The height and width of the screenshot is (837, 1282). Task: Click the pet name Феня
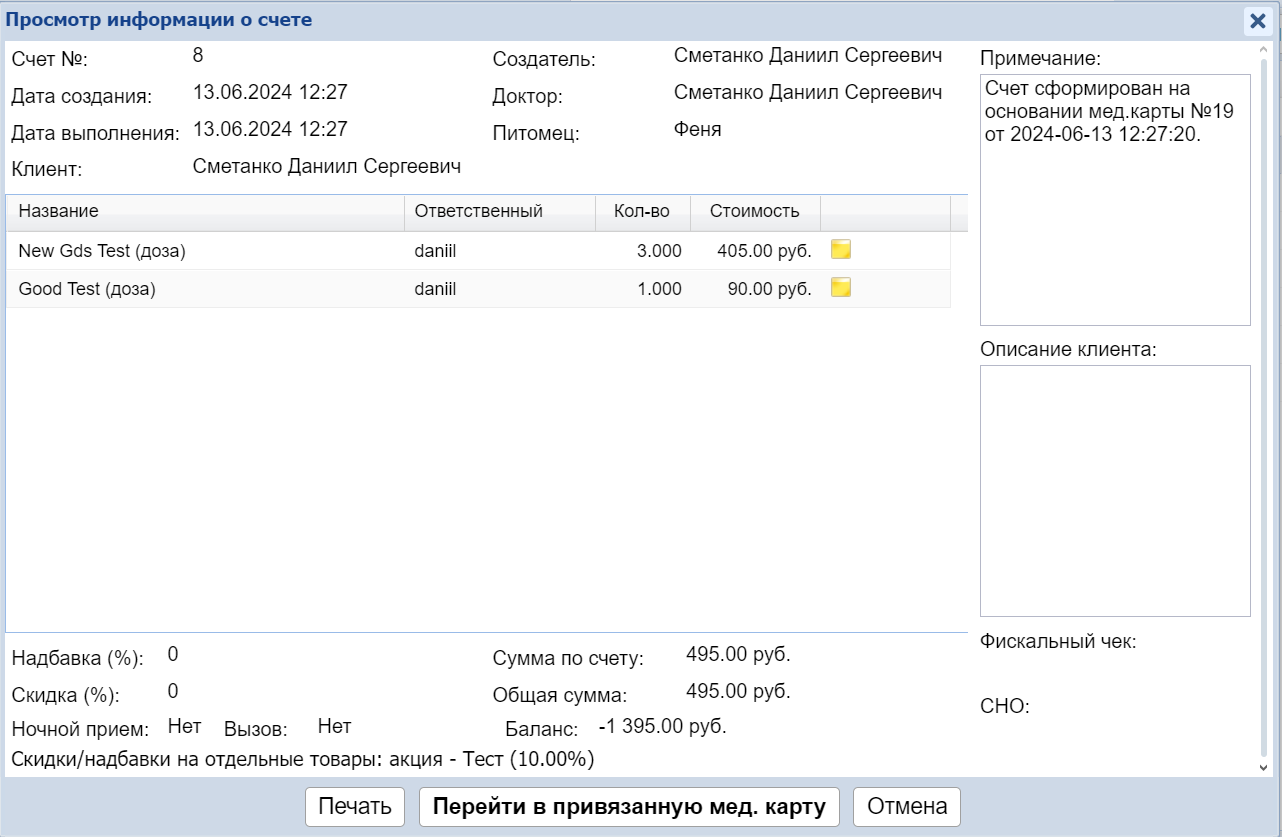pos(697,130)
